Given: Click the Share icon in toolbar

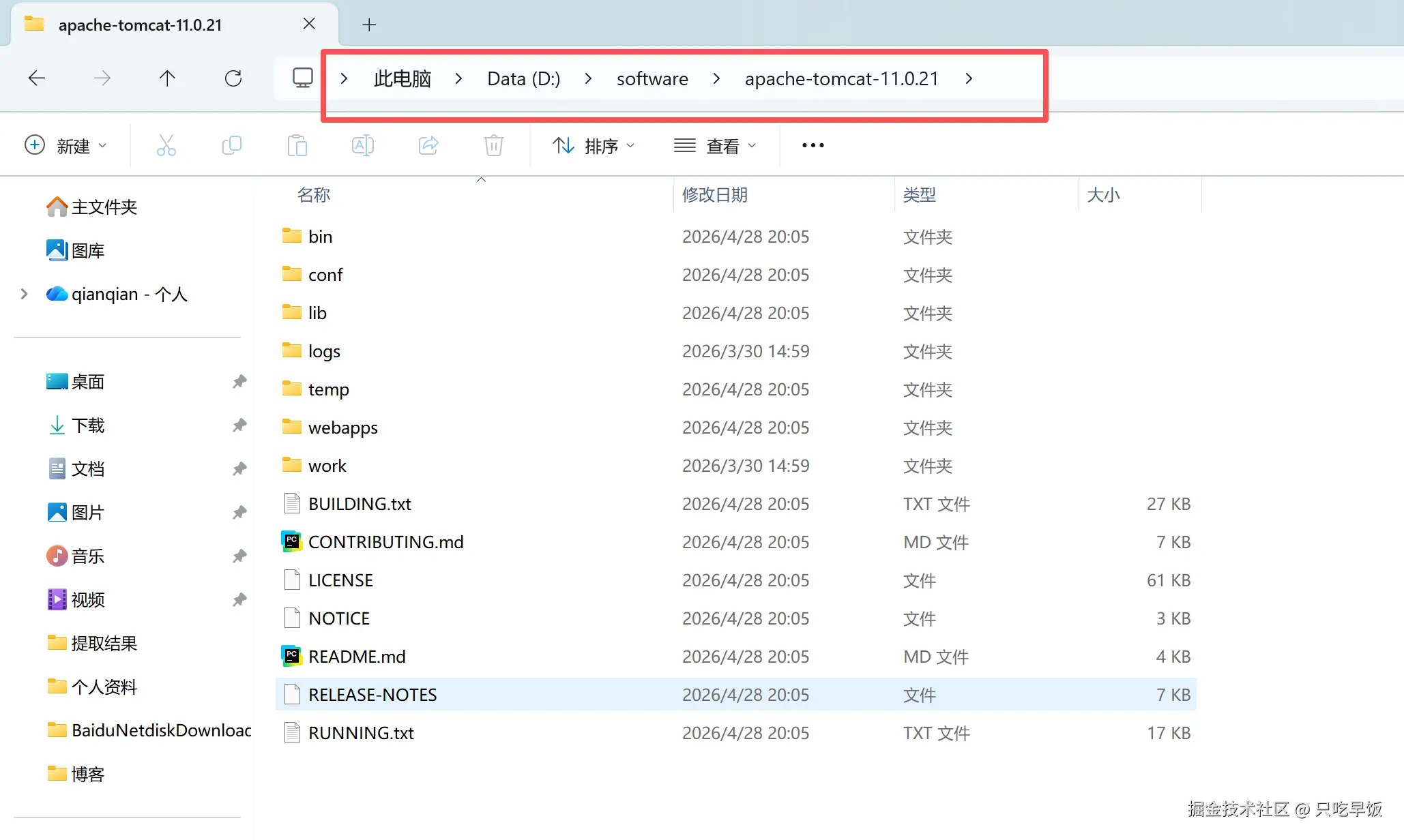Looking at the screenshot, I should pos(428,145).
